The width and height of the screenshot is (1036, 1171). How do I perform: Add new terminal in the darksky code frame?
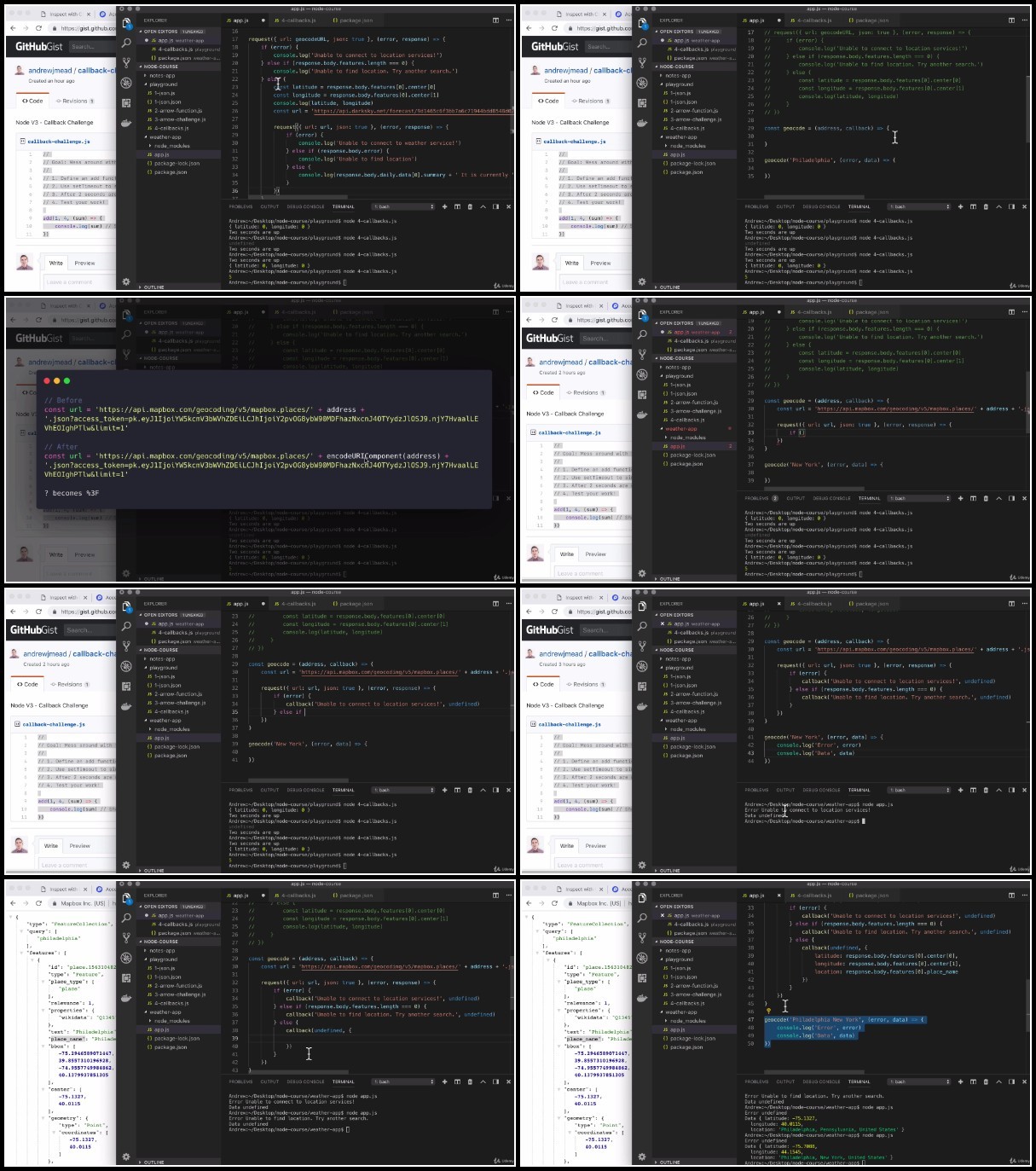point(444,206)
